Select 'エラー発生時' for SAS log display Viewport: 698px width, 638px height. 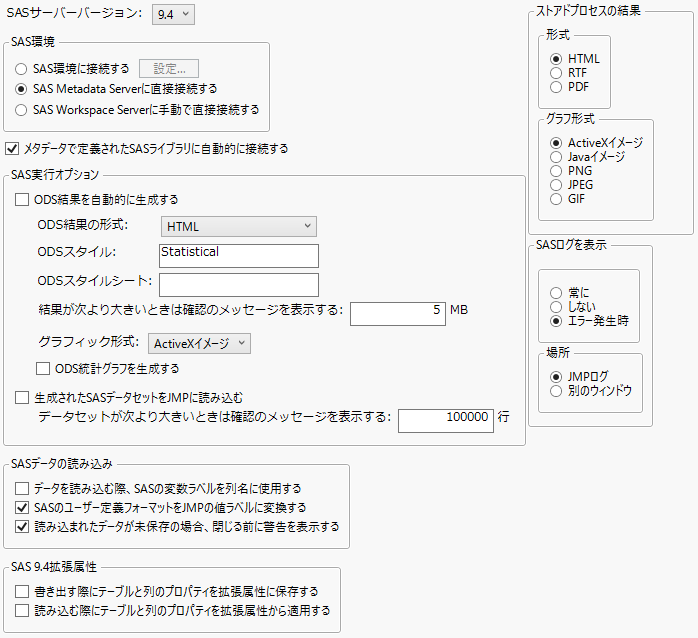coord(556,321)
